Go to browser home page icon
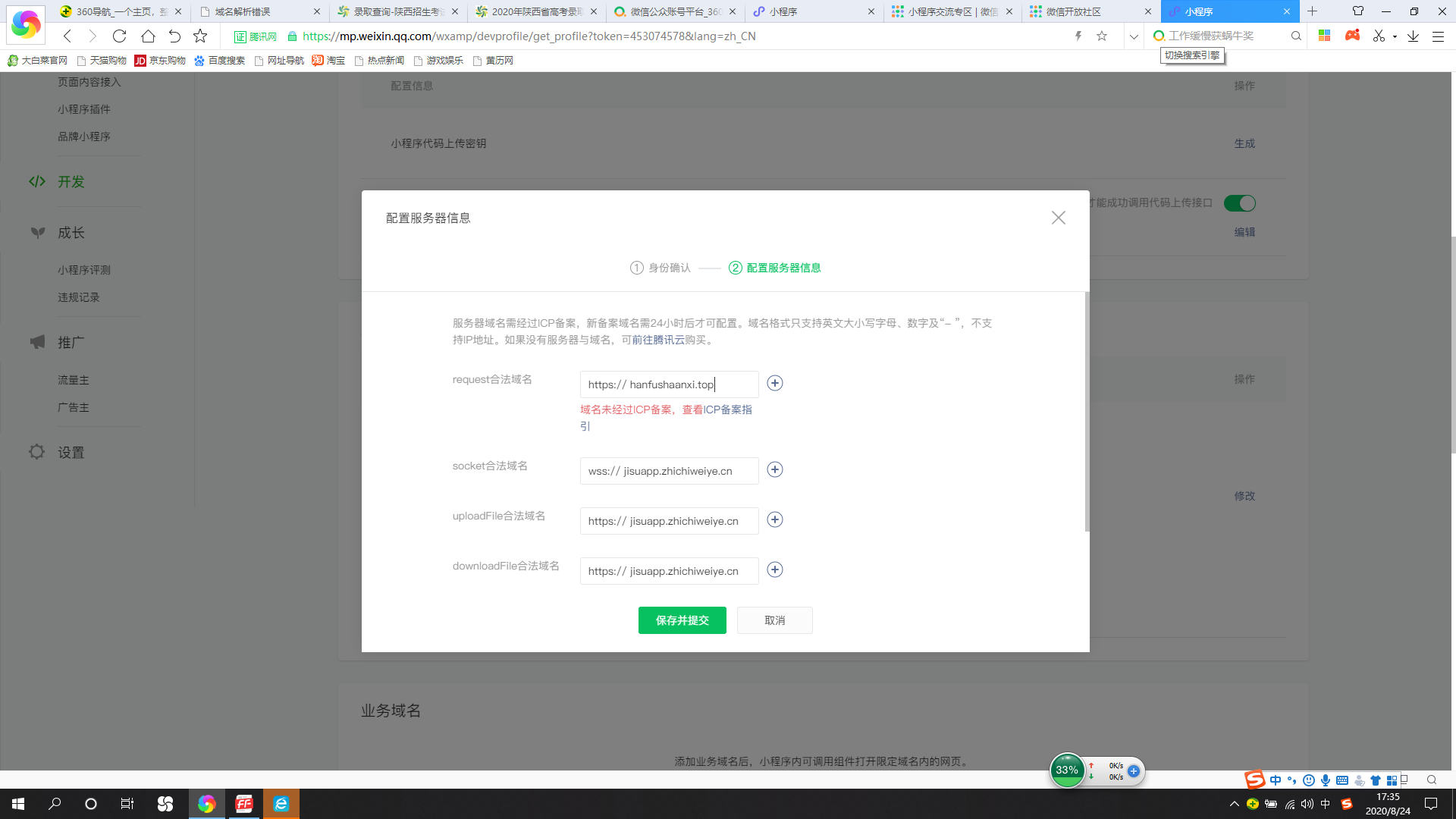This screenshot has height=819, width=1456. click(x=148, y=36)
